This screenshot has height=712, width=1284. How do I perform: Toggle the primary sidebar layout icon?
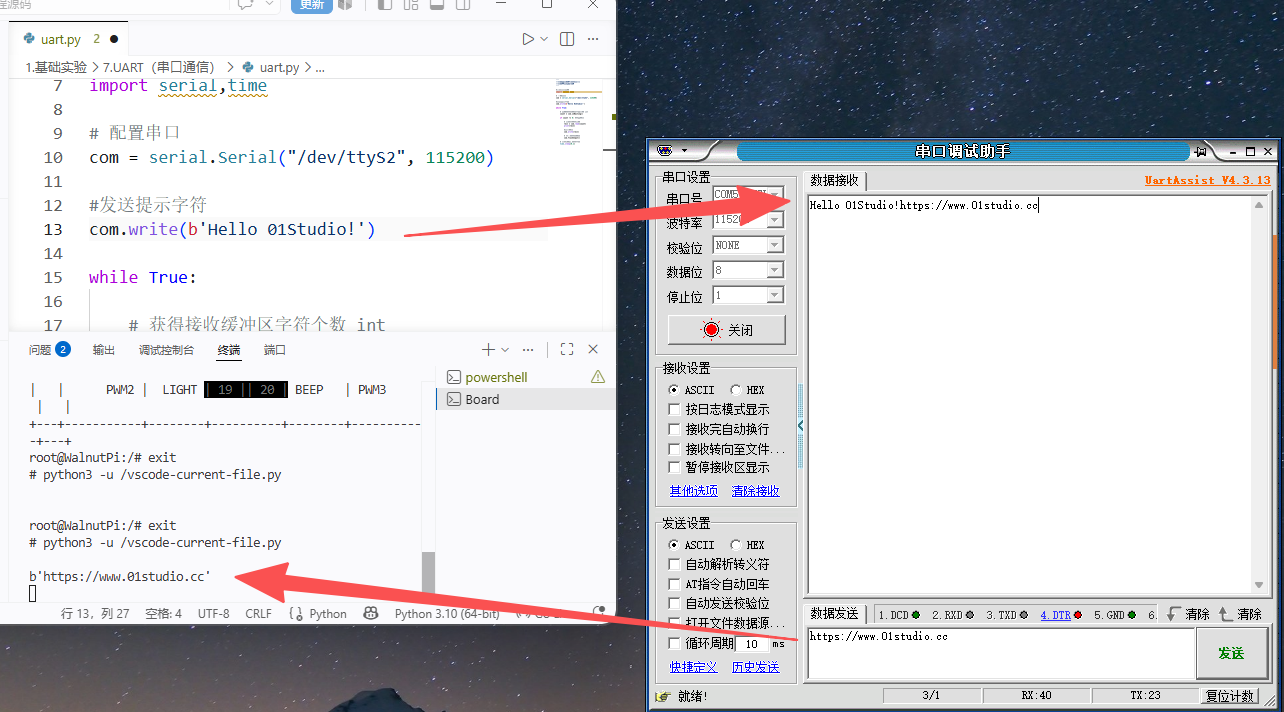click(x=385, y=5)
